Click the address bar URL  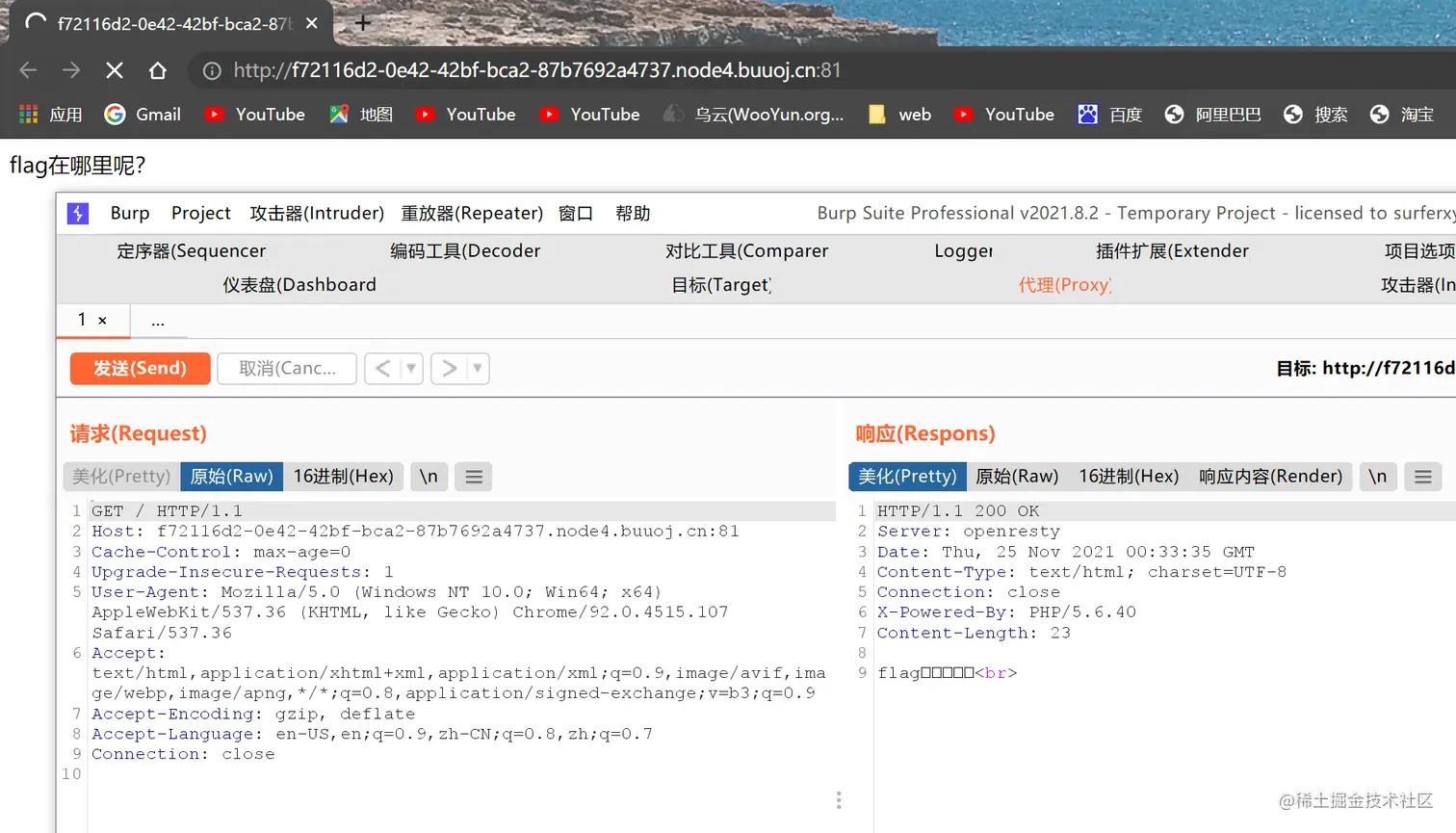pyautogui.click(x=537, y=70)
